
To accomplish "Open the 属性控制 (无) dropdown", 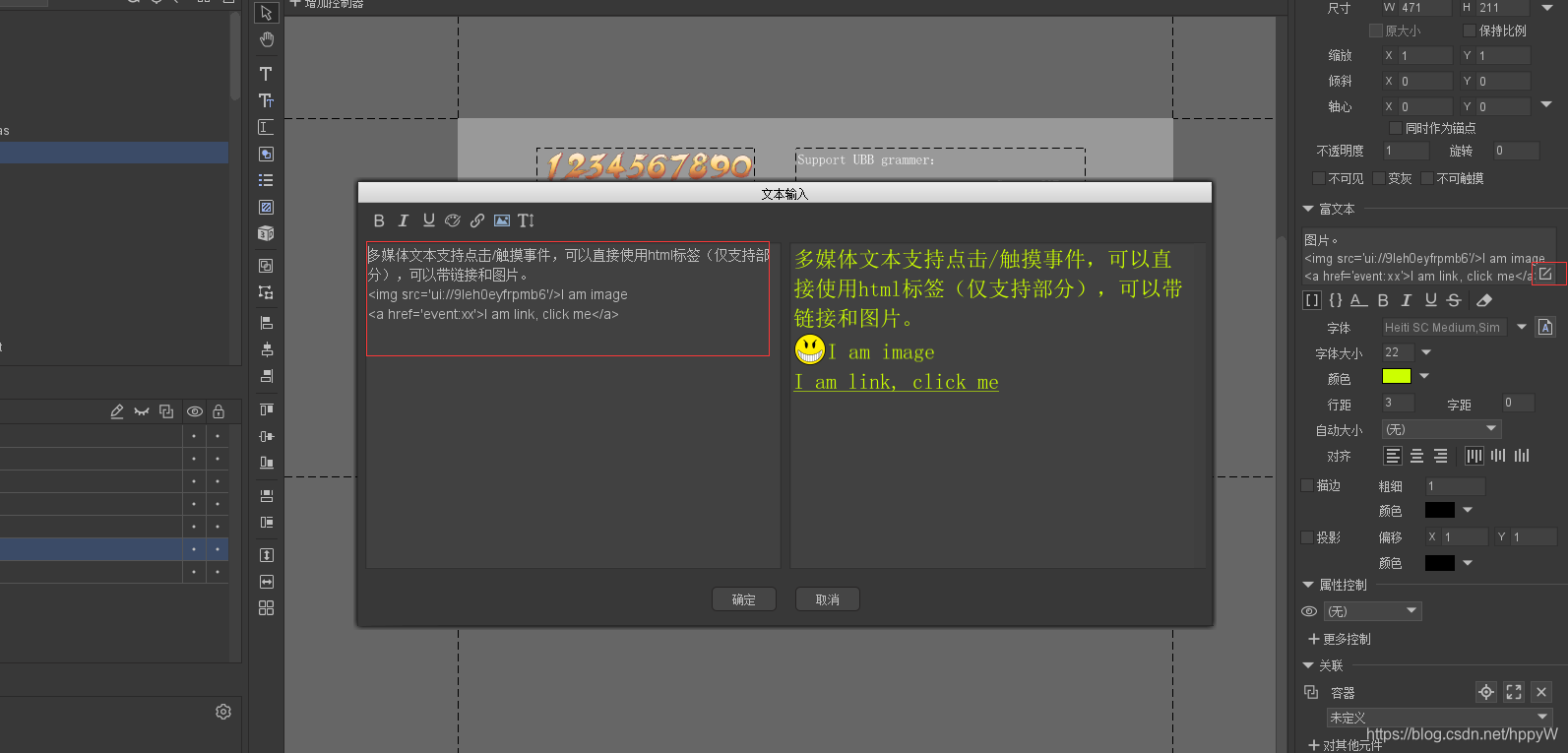I will pyautogui.click(x=1372, y=611).
